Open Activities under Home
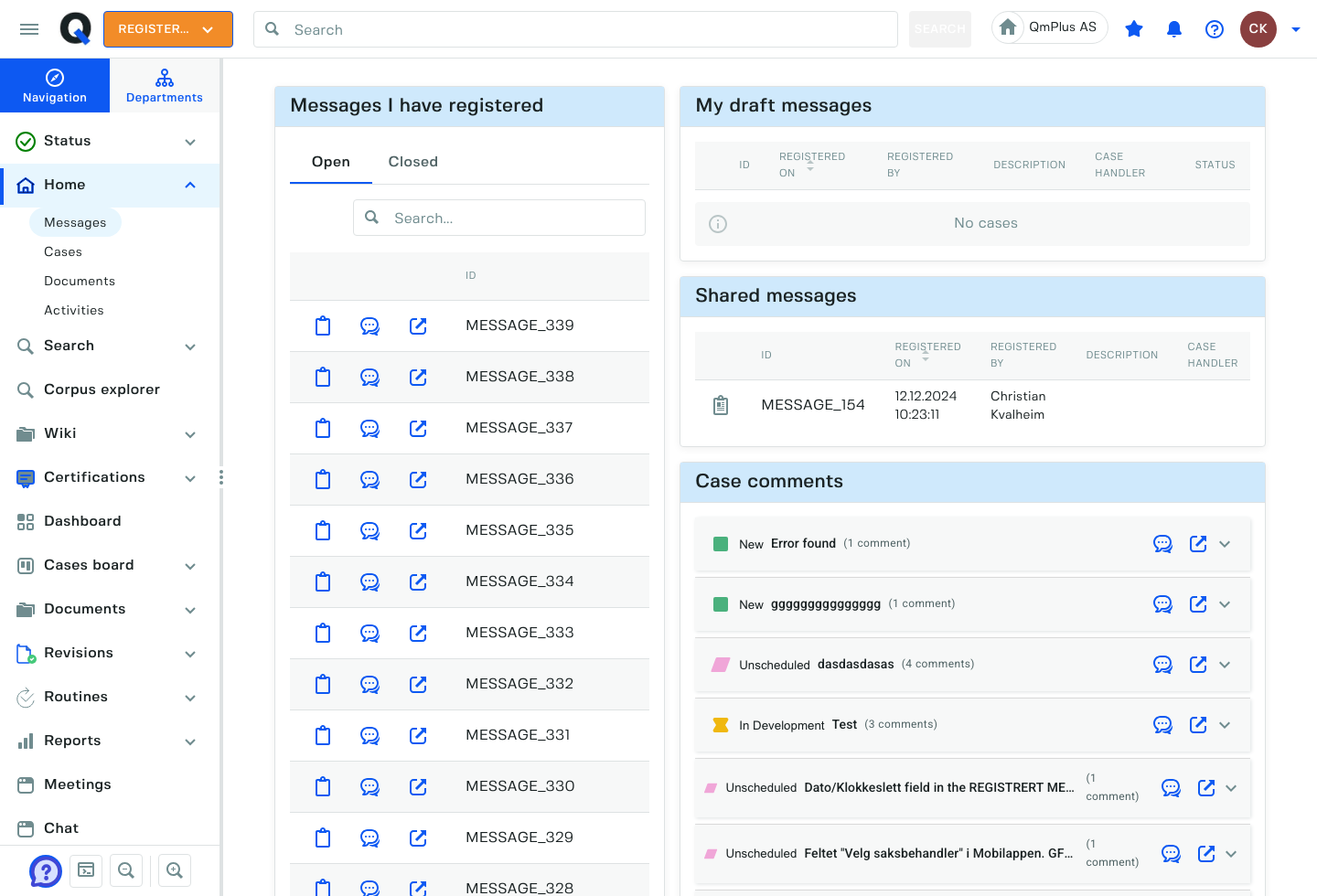 pos(74,310)
